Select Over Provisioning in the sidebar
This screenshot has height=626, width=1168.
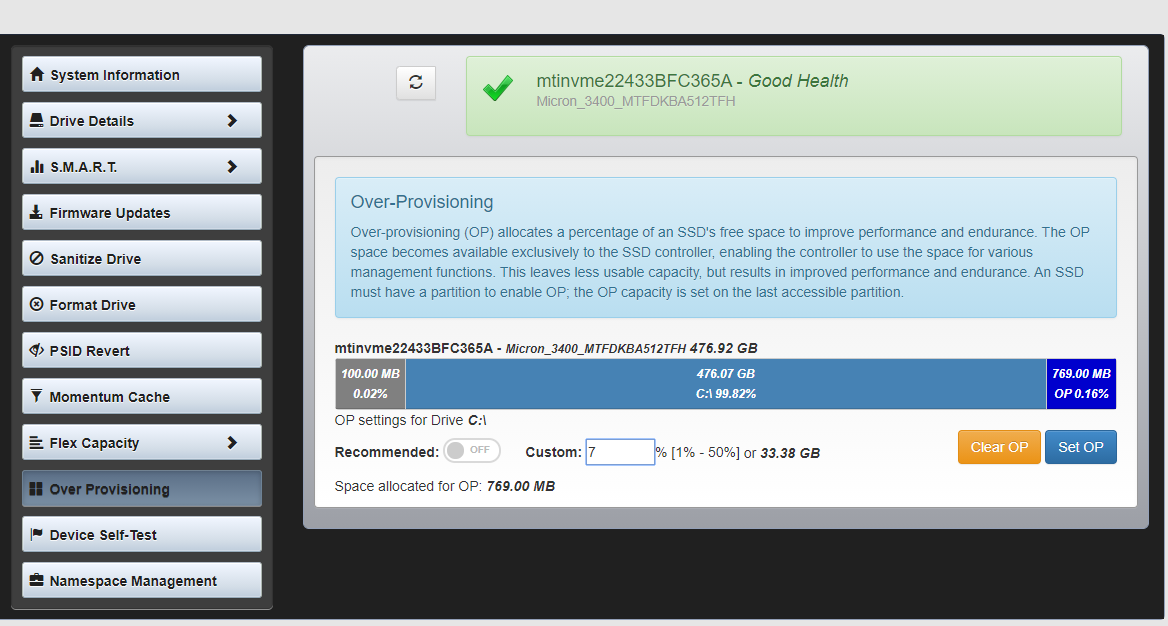click(142, 489)
